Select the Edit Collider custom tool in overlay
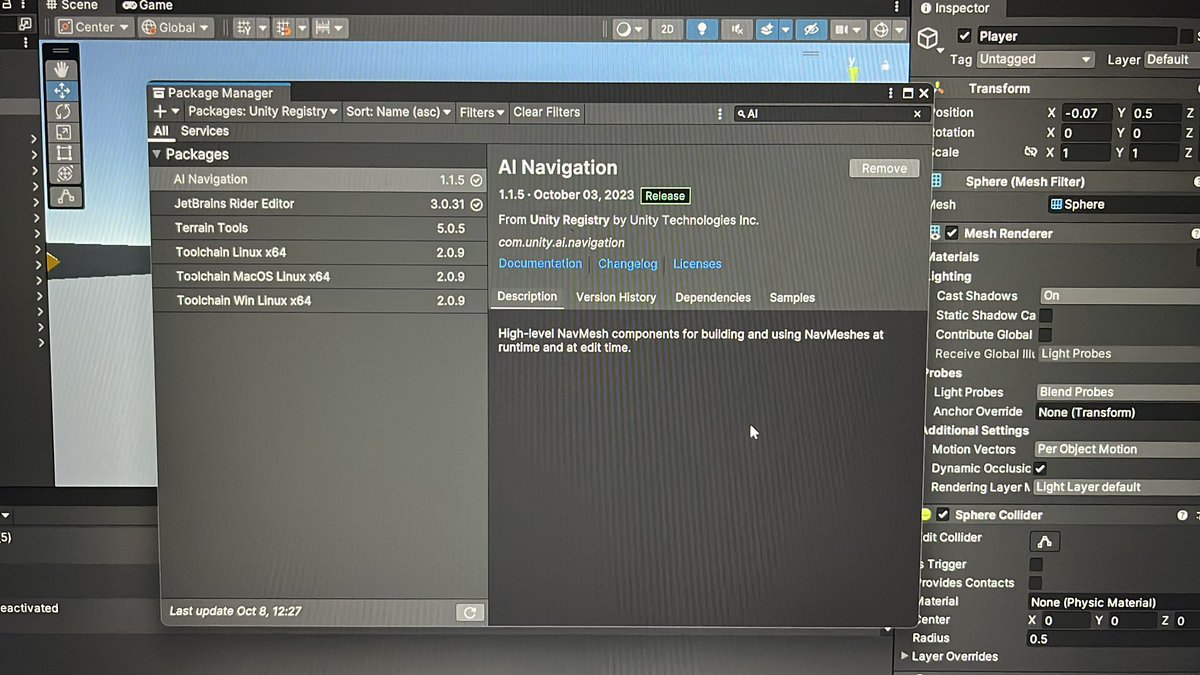This screenshot has width=1200, height=675. pyautogui.click(x=66, y=197)
